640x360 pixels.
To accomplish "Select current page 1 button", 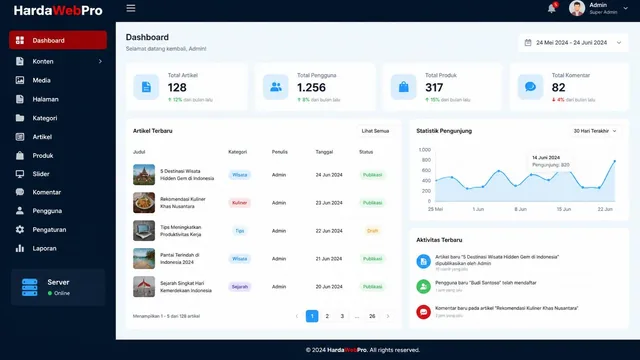I will (x=312, y=316).
